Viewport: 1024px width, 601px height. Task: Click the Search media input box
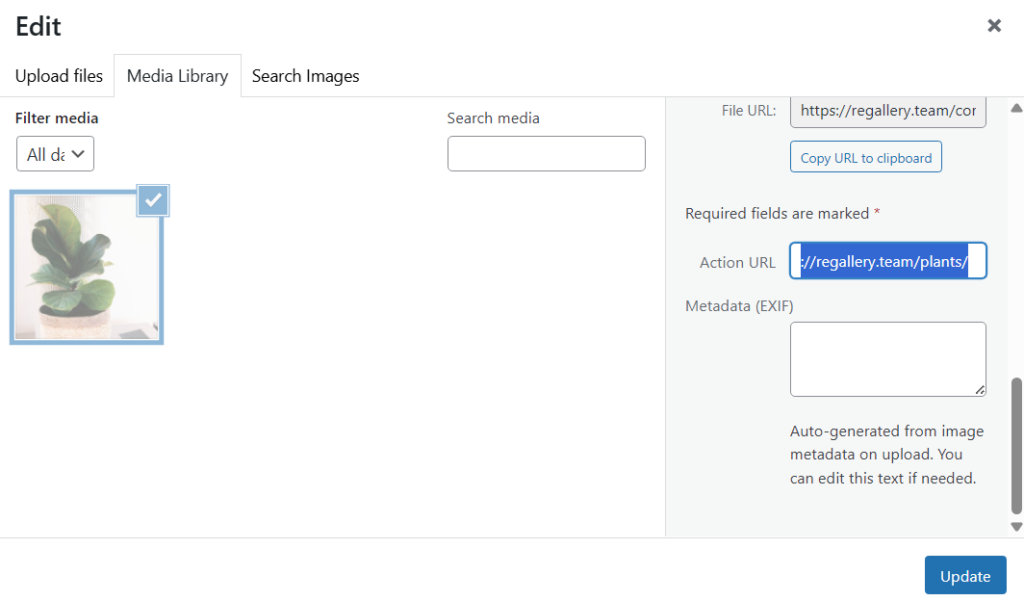click(x=546, y=154)
